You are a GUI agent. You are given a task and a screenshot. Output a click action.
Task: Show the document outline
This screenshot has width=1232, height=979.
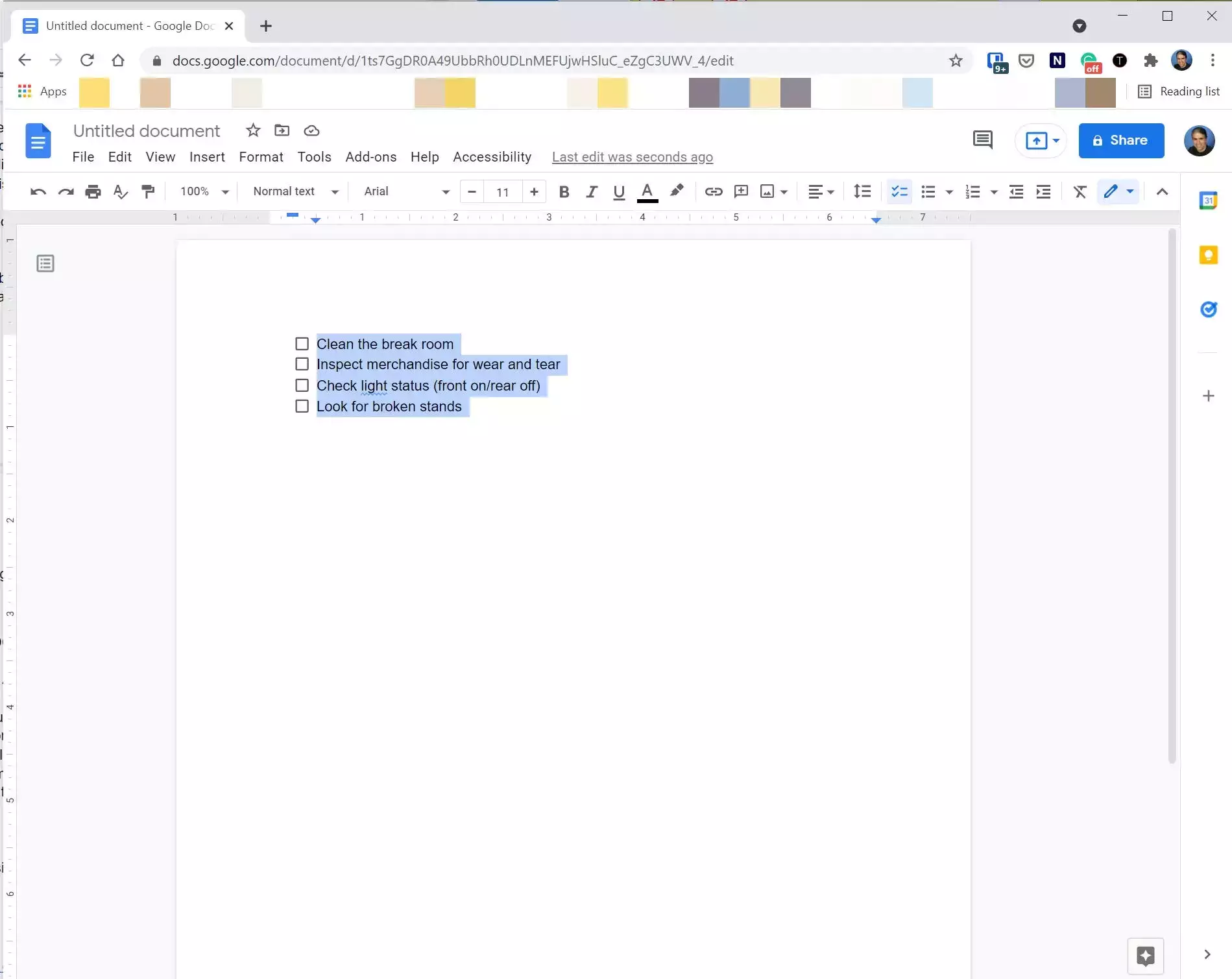point(45,263)
